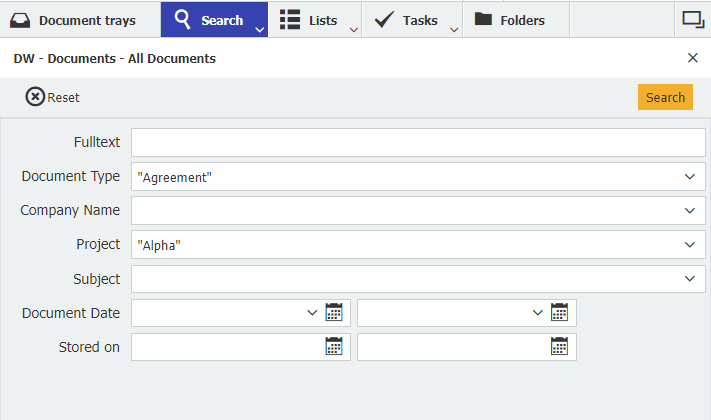Switch to the Lists tab
The width and height of the screenshot is (711, 420).
(309, 20)
